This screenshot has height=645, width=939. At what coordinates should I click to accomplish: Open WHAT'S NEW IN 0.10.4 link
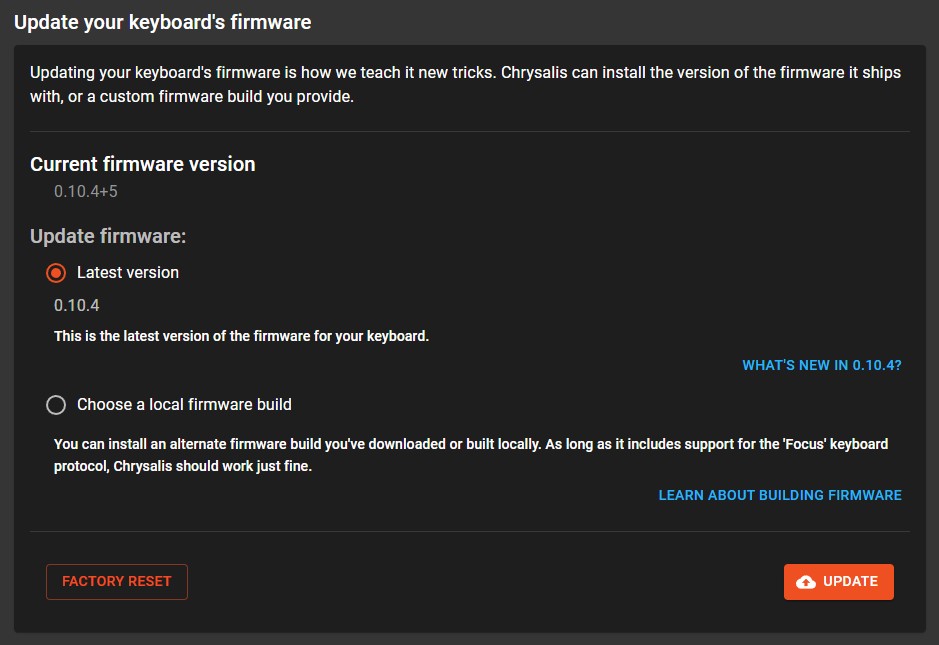pyautogui.click(x=821, y=365)
